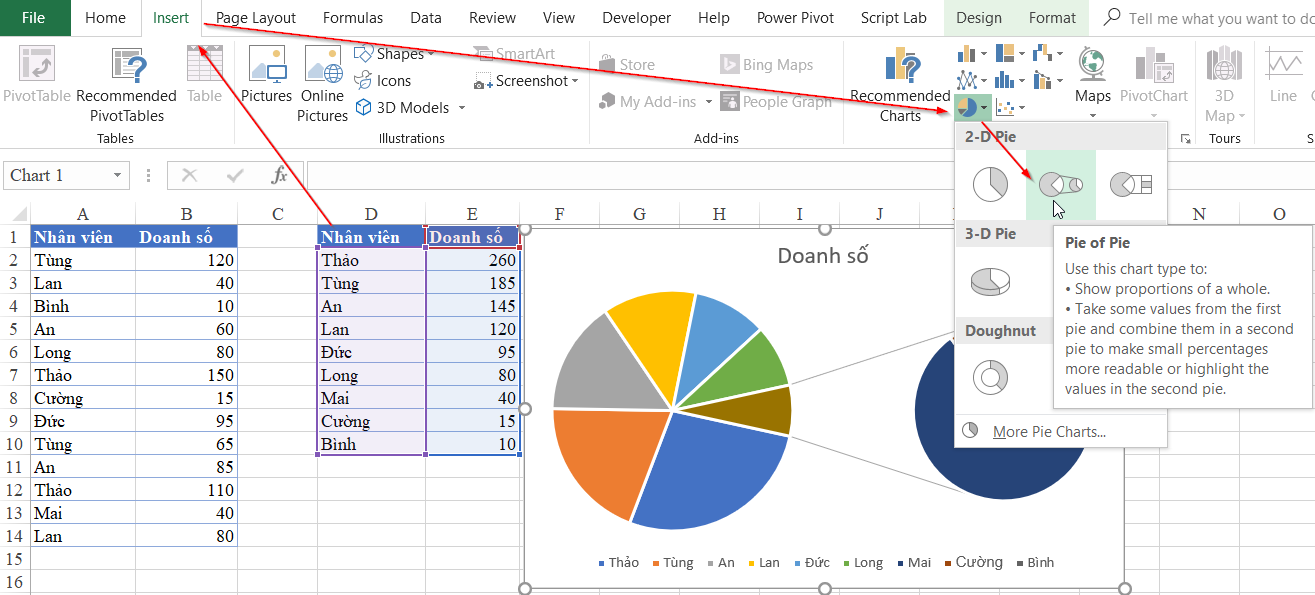This screenshot has width=1315, height=595.
Task: Pick the Doughnut chart icon
Action: point(990,377)
